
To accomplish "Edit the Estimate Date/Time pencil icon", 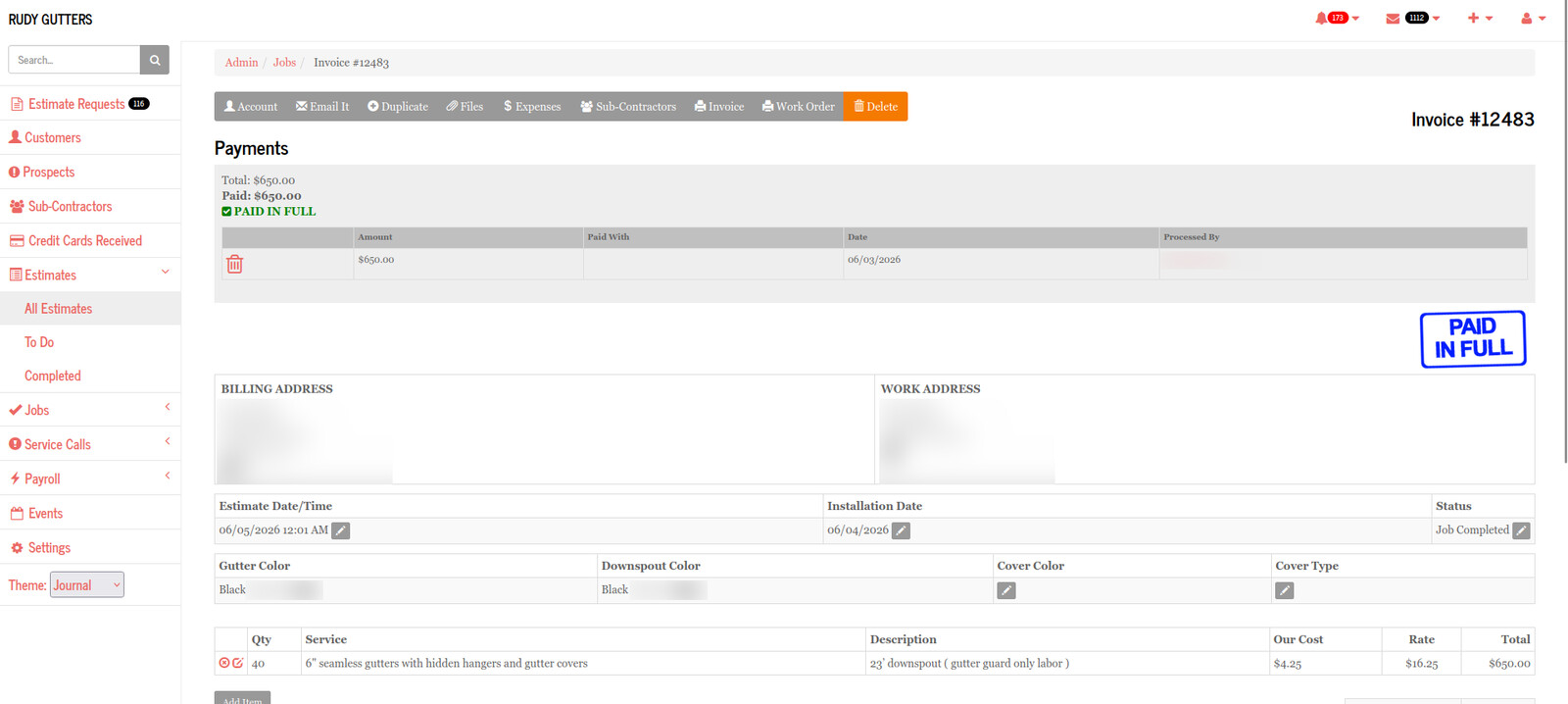I will (340, 530).
